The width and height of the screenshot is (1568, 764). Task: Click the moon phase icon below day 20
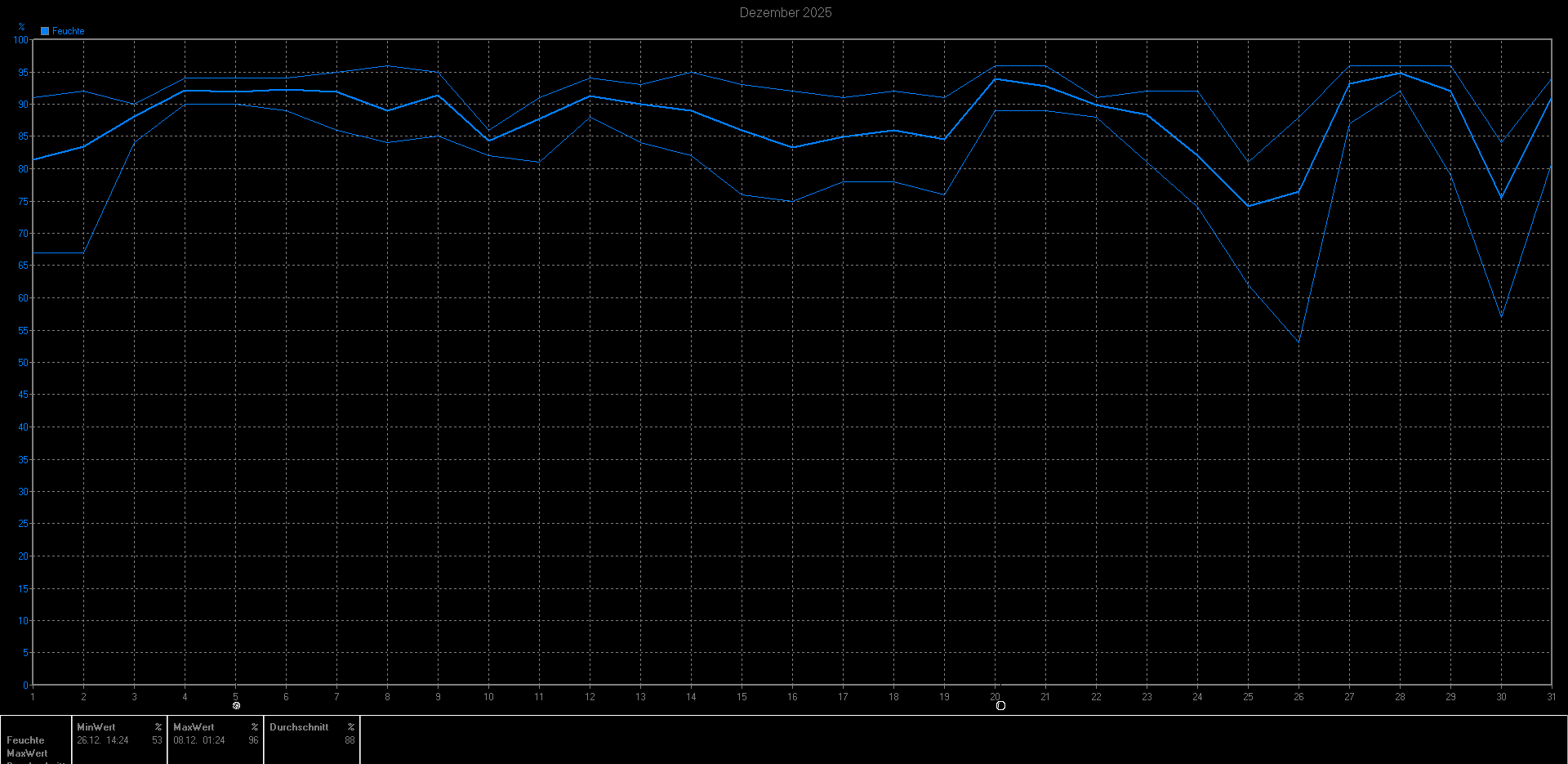pyautogui.click(x=1000, y=705)
